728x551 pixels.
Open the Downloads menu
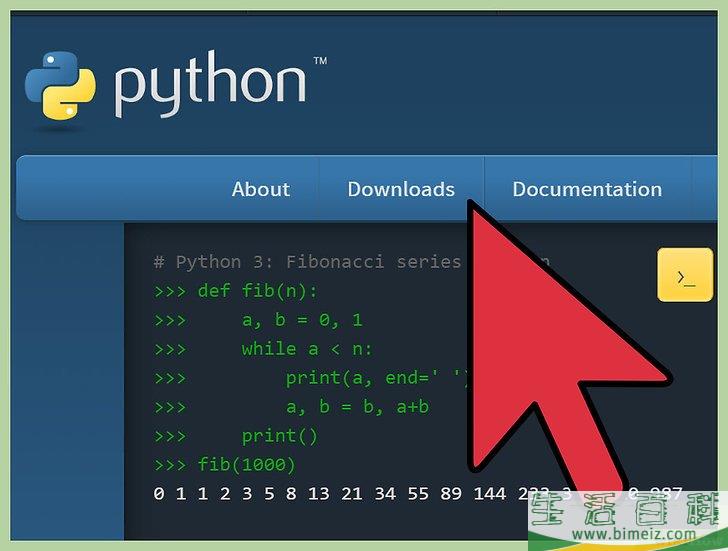coord(401,189)
